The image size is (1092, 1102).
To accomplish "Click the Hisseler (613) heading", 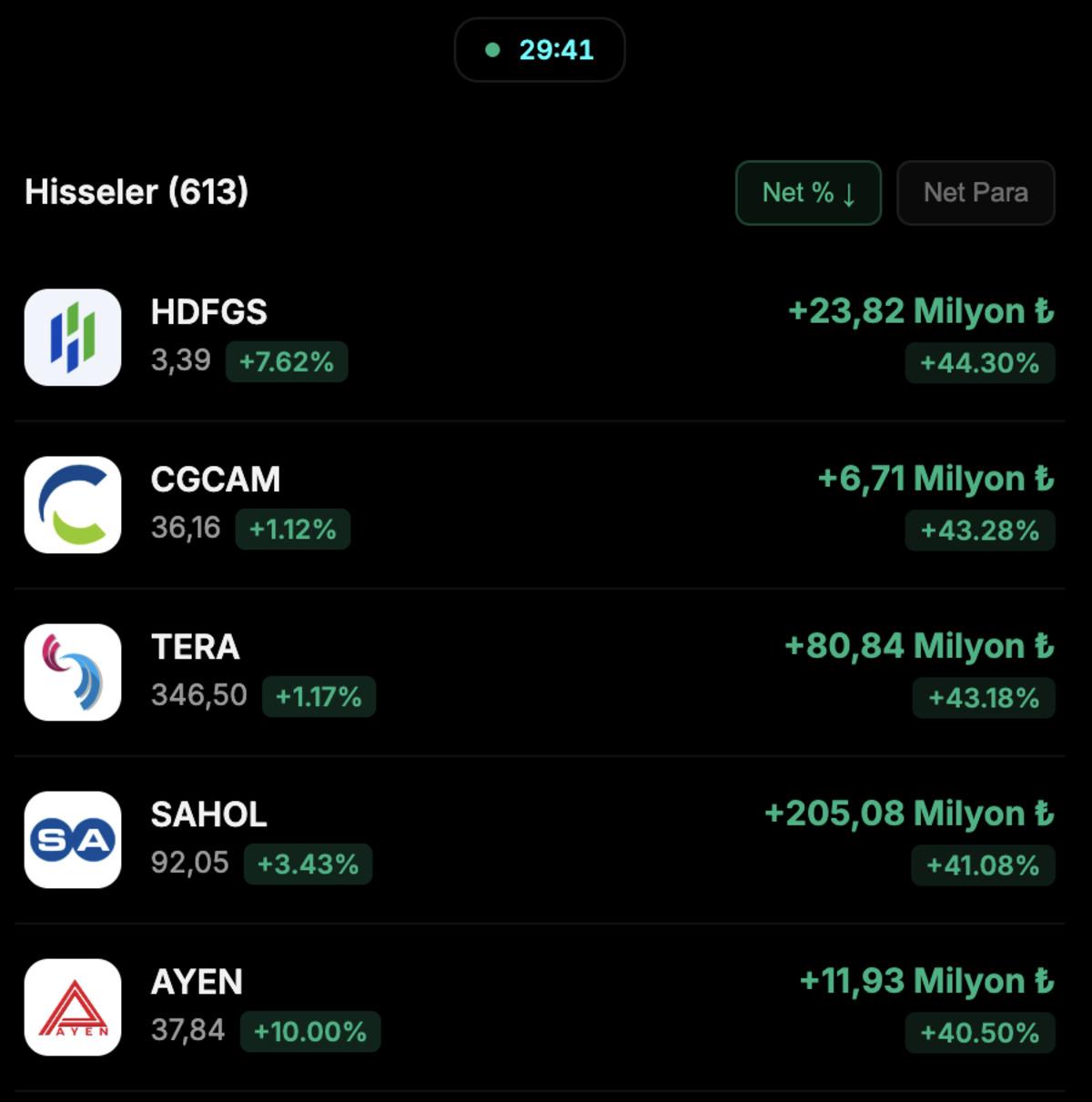I will (x=136, y=192).
